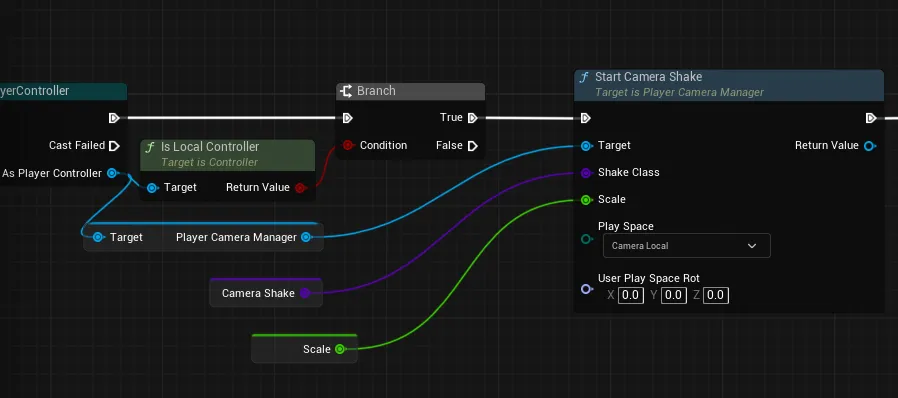898x398 pixels.
Task: Open the Play Space Camera Local dropdown
Action: [x=686, y=246]
